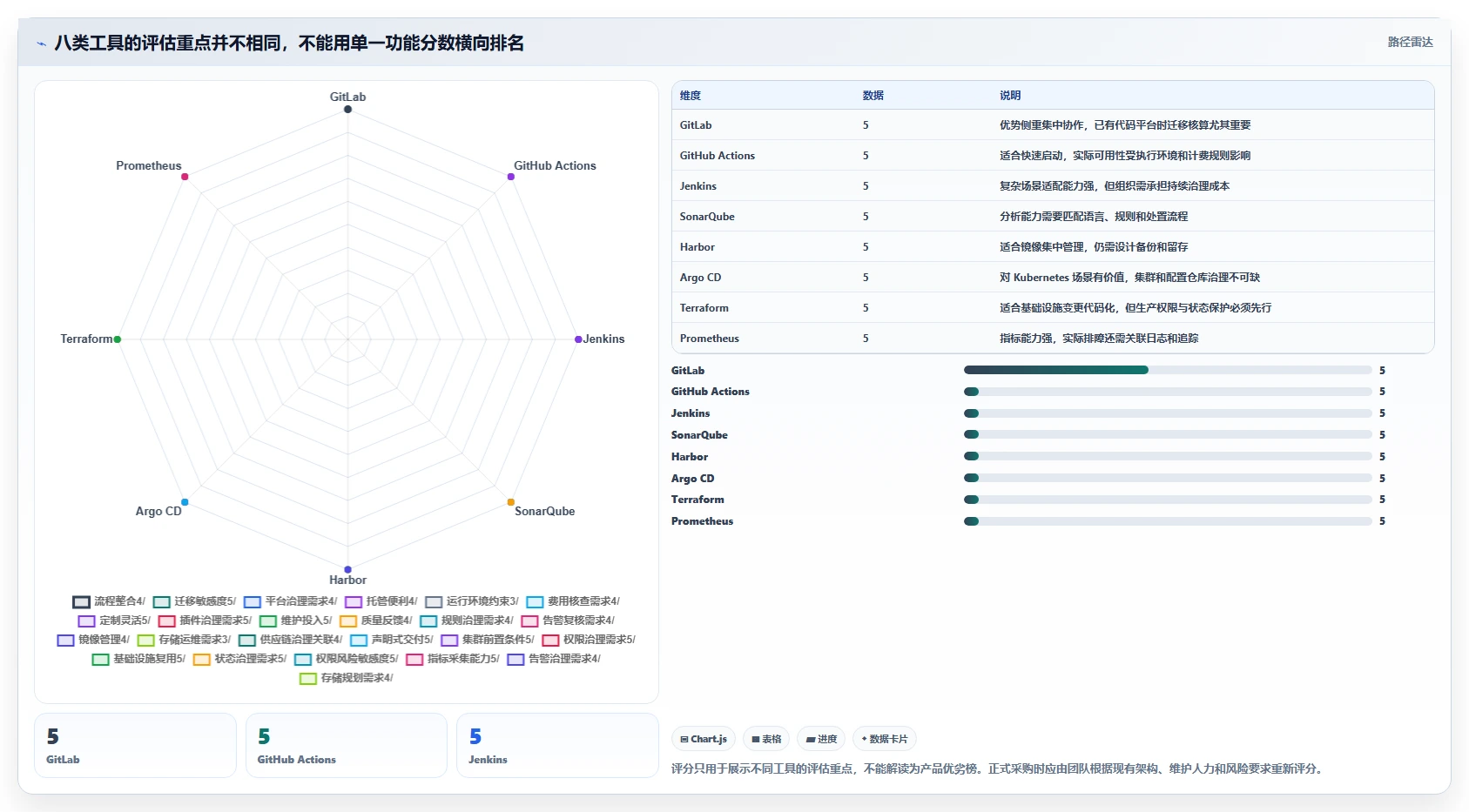Toggle the 定制灵活5 legend series

pos(114,621)
